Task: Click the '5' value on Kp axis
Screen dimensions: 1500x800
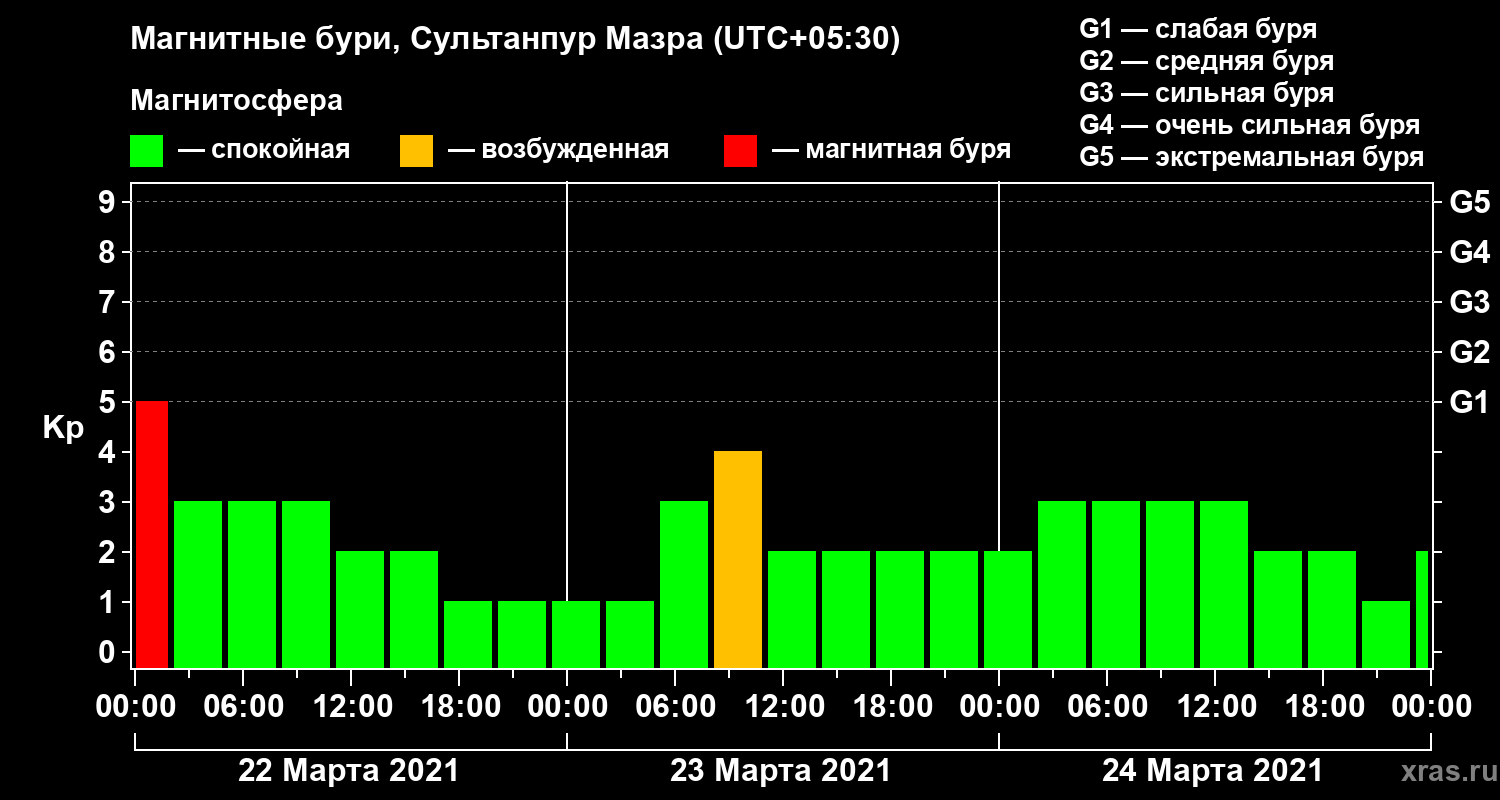Action: coord(109,403)
